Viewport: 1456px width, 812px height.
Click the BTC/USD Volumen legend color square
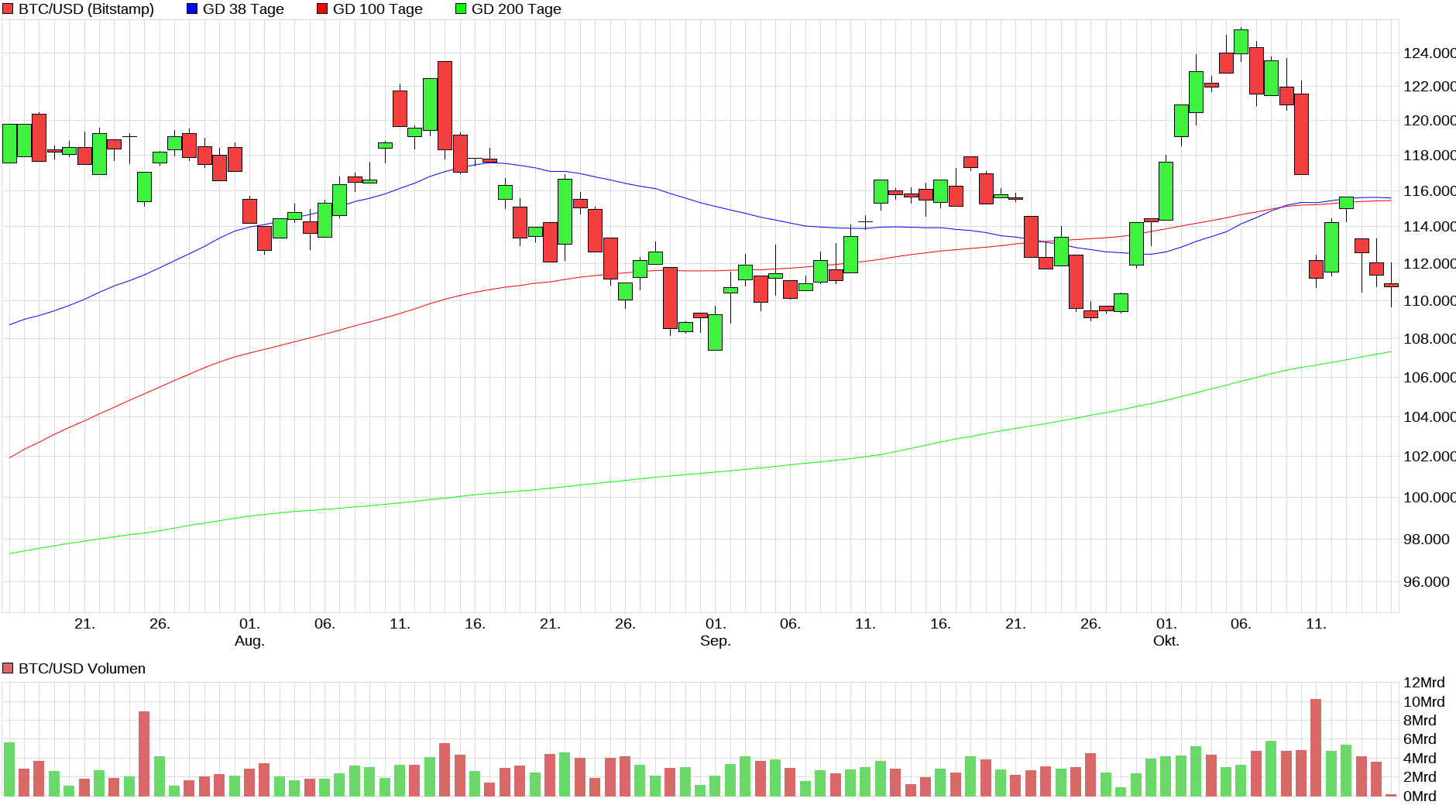[x=9, y=668]
